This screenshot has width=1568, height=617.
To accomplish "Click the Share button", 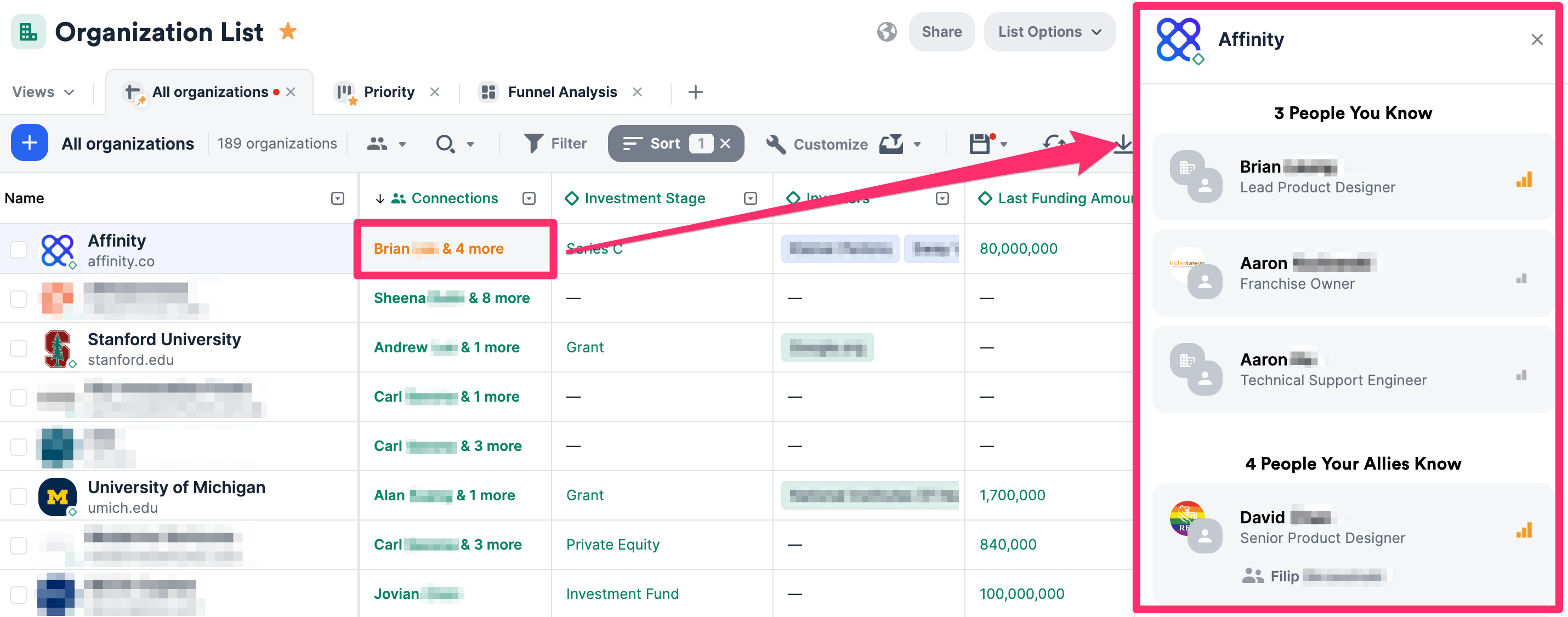I will click(x=941, y=32).
